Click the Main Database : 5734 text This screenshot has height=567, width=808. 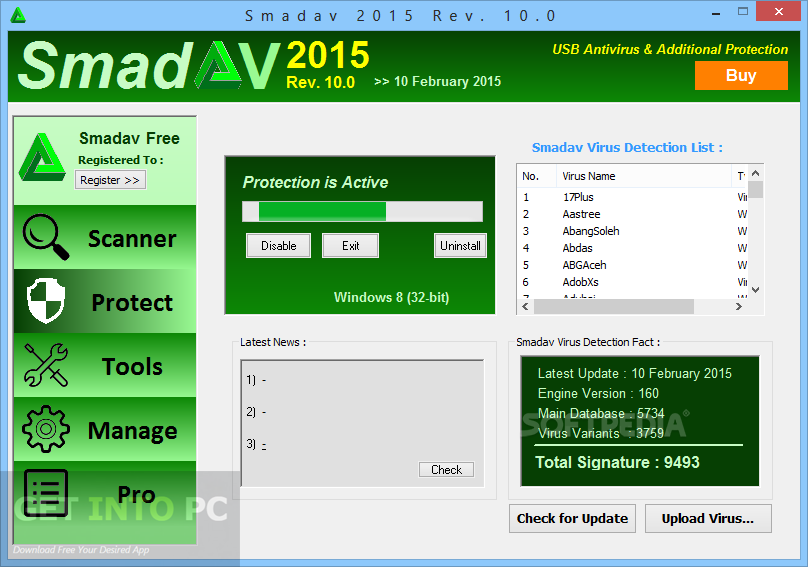tap(601, 413)
